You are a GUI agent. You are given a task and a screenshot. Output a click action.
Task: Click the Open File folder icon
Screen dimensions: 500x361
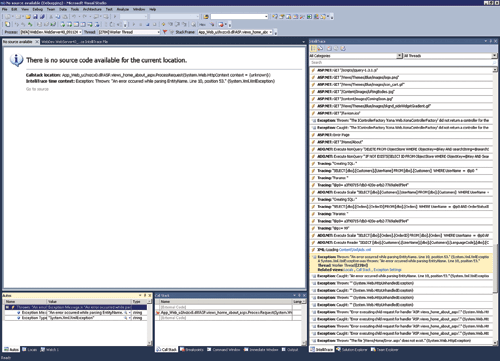(28, 16)
